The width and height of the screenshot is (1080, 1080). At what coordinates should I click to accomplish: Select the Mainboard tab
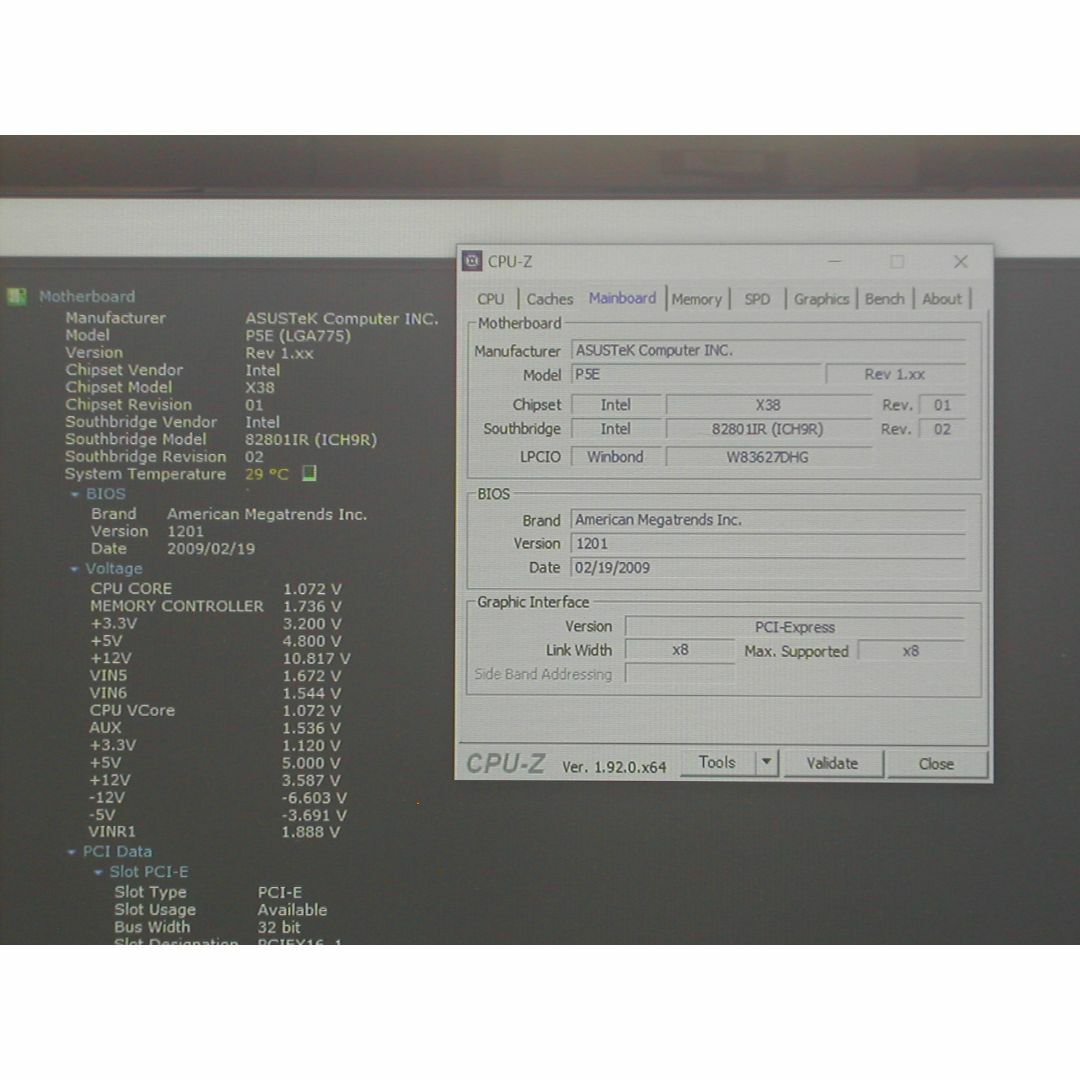coord(622,298)
